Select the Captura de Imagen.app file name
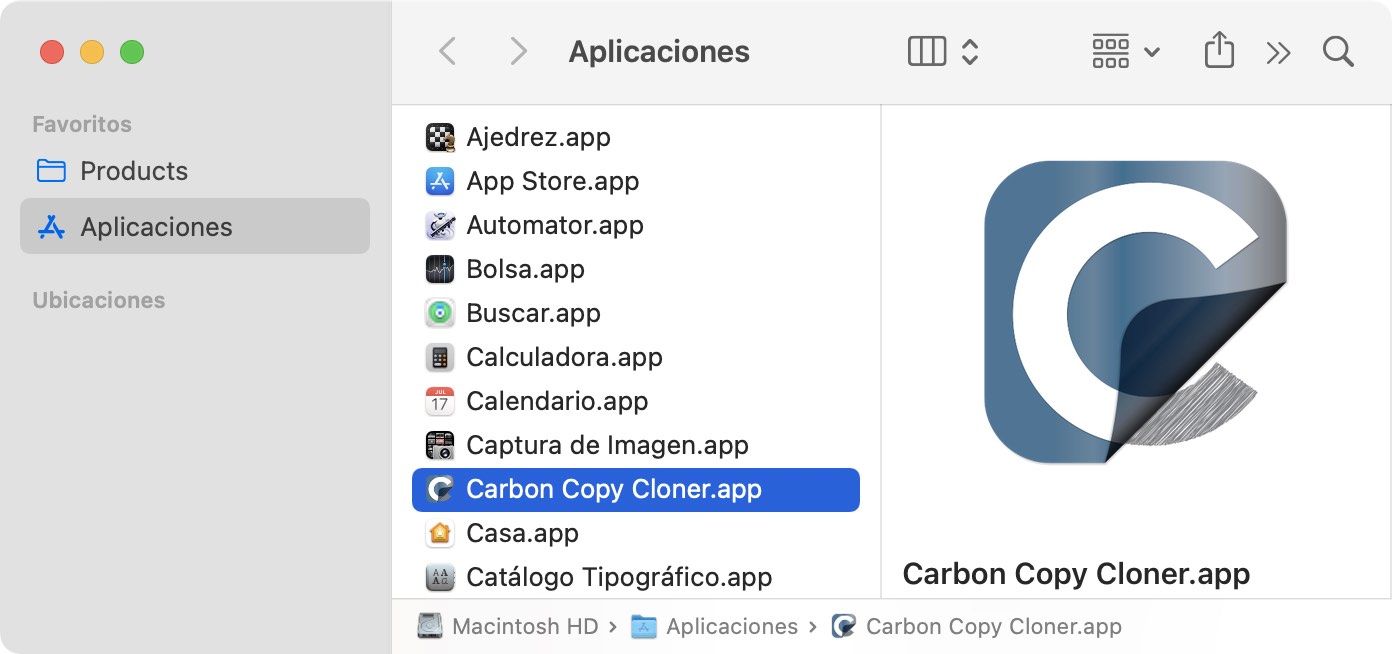The height and width of the screenshot is (654, 1392). [607, 445]
